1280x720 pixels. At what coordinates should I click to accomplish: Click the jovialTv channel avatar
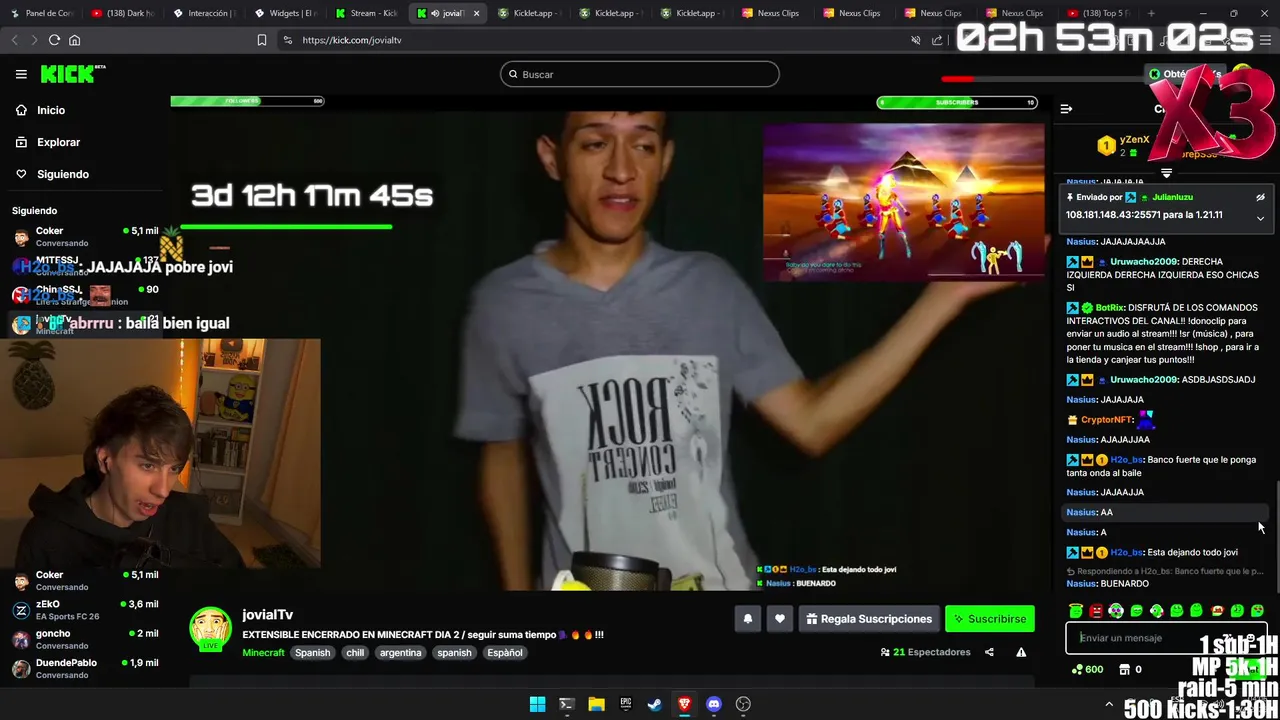point(211,630)
